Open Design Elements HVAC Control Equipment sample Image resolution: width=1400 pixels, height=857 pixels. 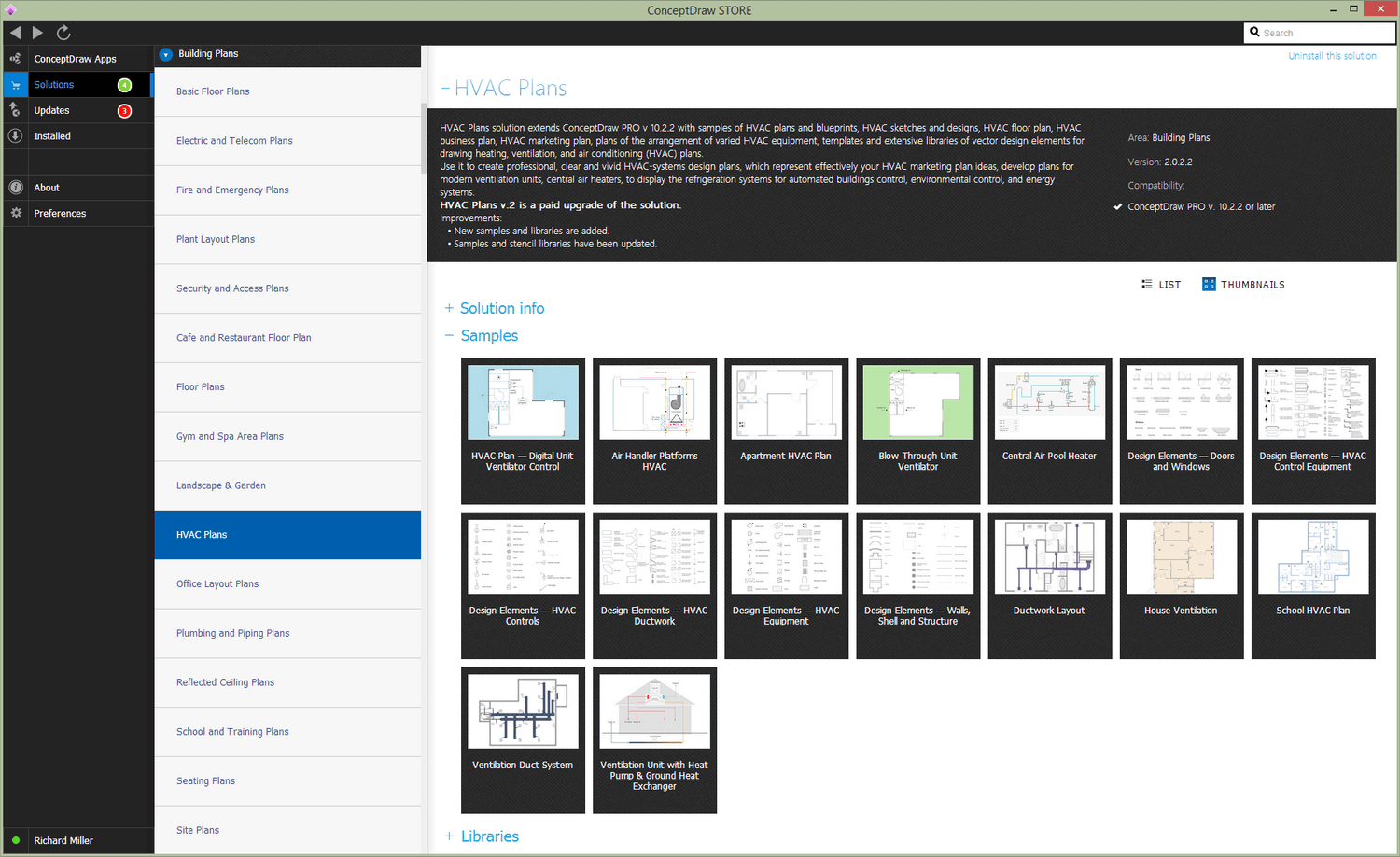point(1313,431)
